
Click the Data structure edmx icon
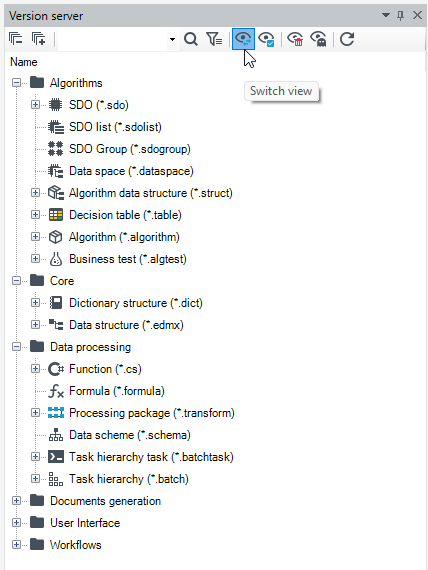tap(56, 325)
